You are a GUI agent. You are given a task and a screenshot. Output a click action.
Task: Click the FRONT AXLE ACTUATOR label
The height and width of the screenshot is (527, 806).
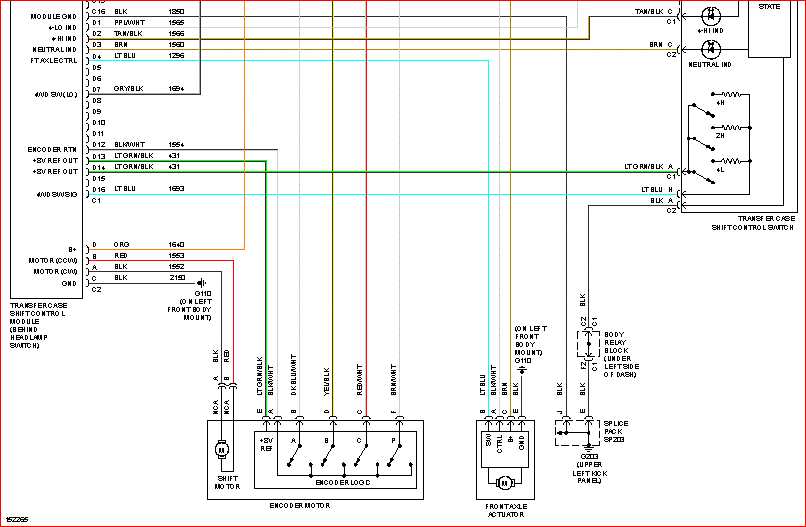(506, 511)
